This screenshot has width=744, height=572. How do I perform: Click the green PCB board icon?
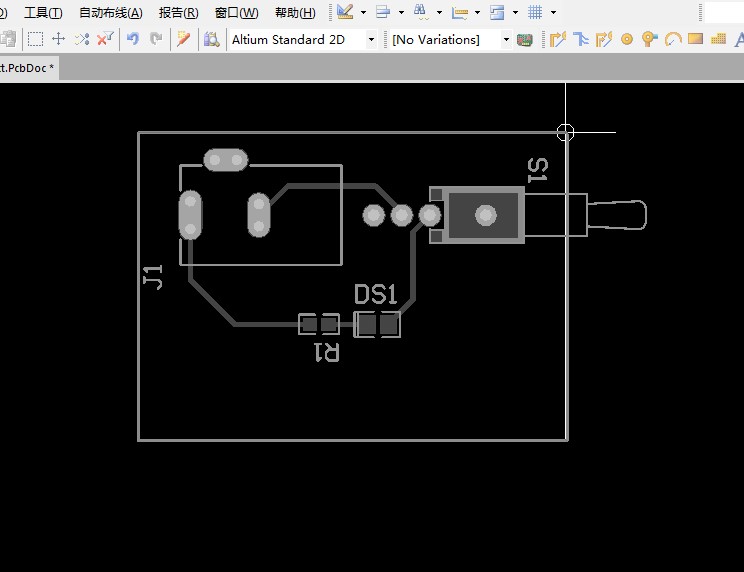point(525,40)
